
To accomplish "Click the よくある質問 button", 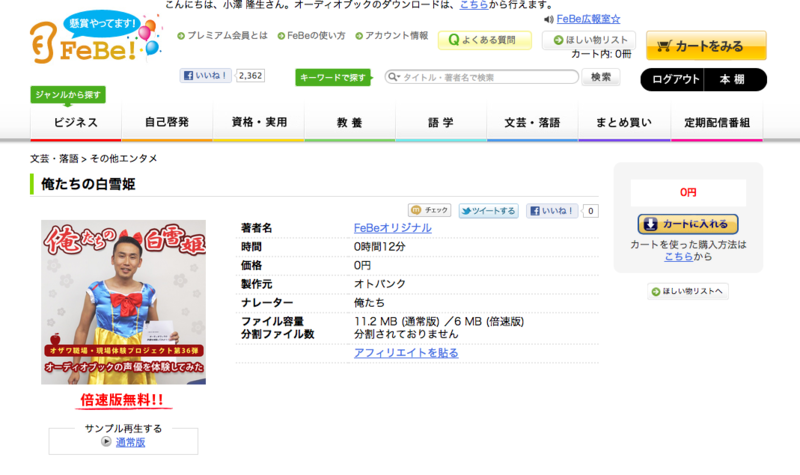I will pyautogui.click(x=485, y=40).
